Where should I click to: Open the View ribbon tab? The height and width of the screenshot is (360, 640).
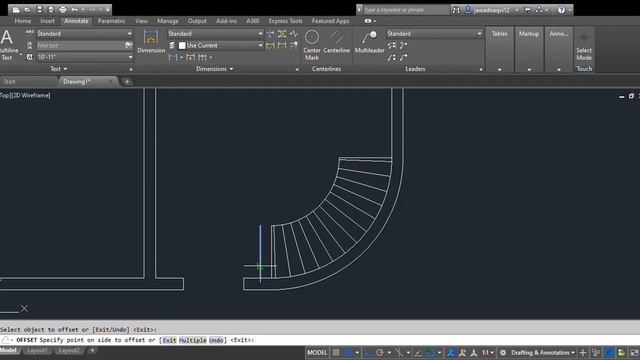(141, 21)
